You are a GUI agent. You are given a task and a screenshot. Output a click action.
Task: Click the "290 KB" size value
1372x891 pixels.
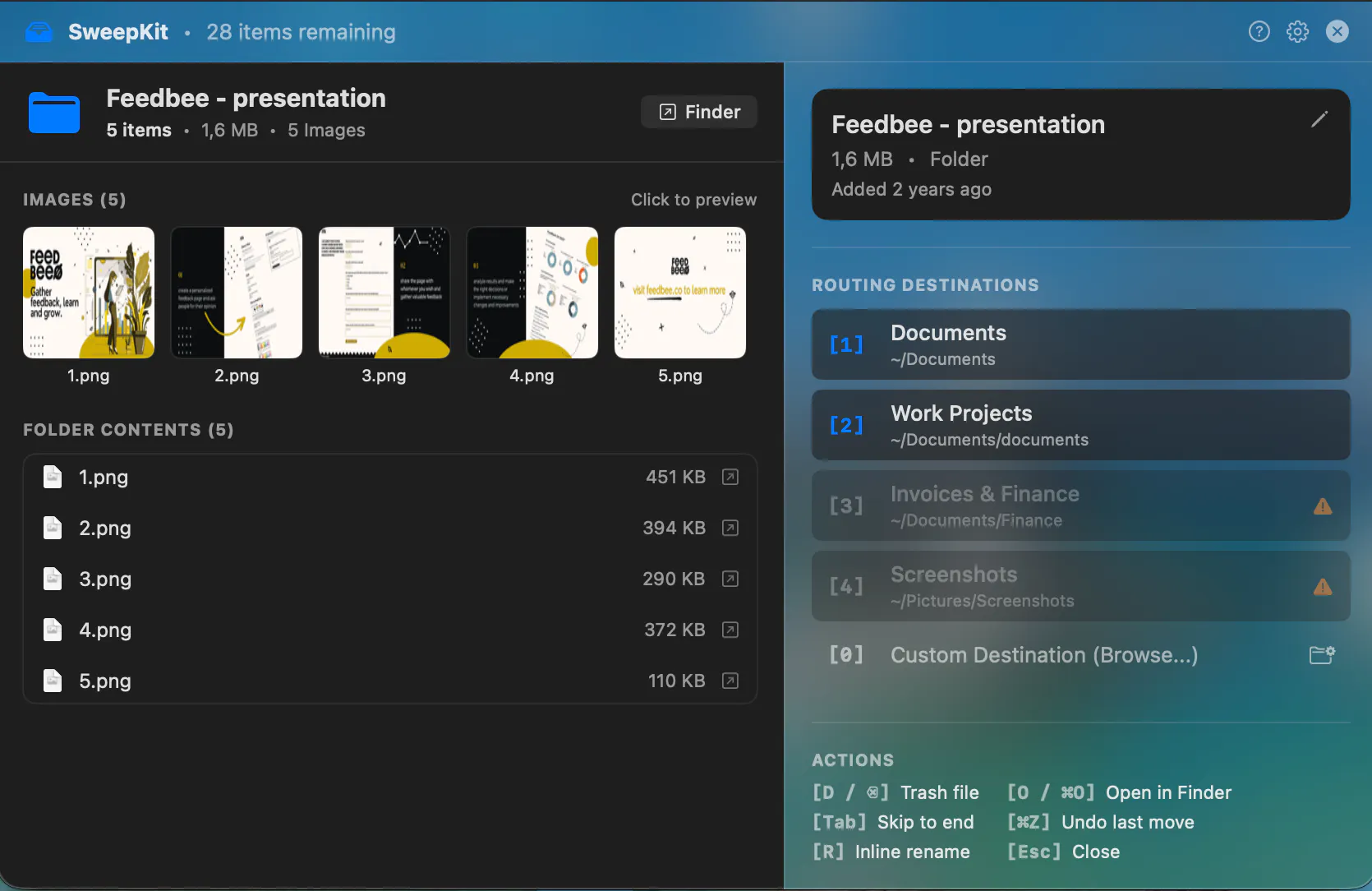674,579
